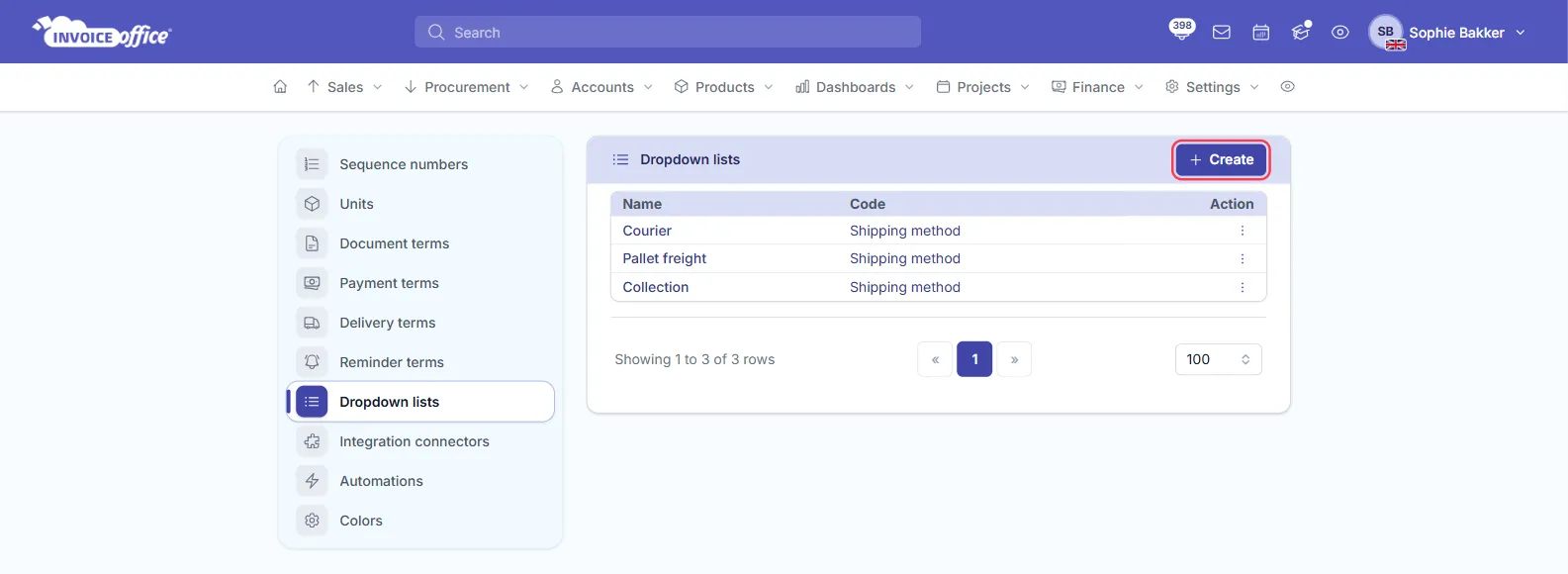This screenshot has height=574, width=1568.
Task: Click the Dropdown lists sidebar icon
Action: [312, 402]
